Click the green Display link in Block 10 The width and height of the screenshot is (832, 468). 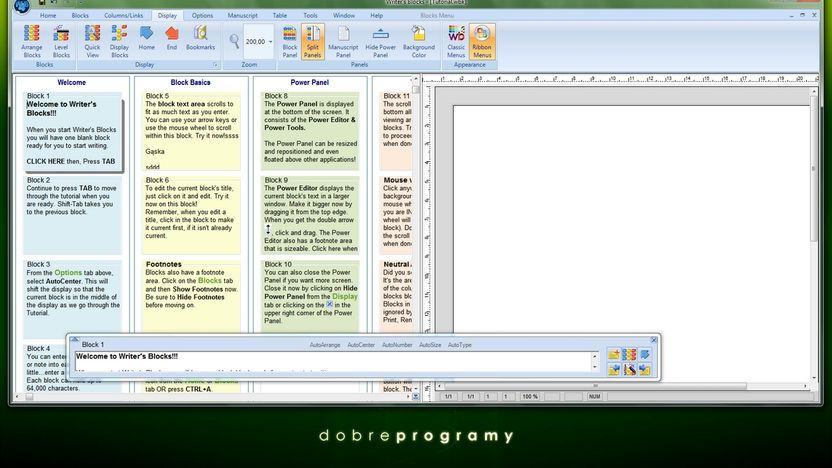(344, 297)
